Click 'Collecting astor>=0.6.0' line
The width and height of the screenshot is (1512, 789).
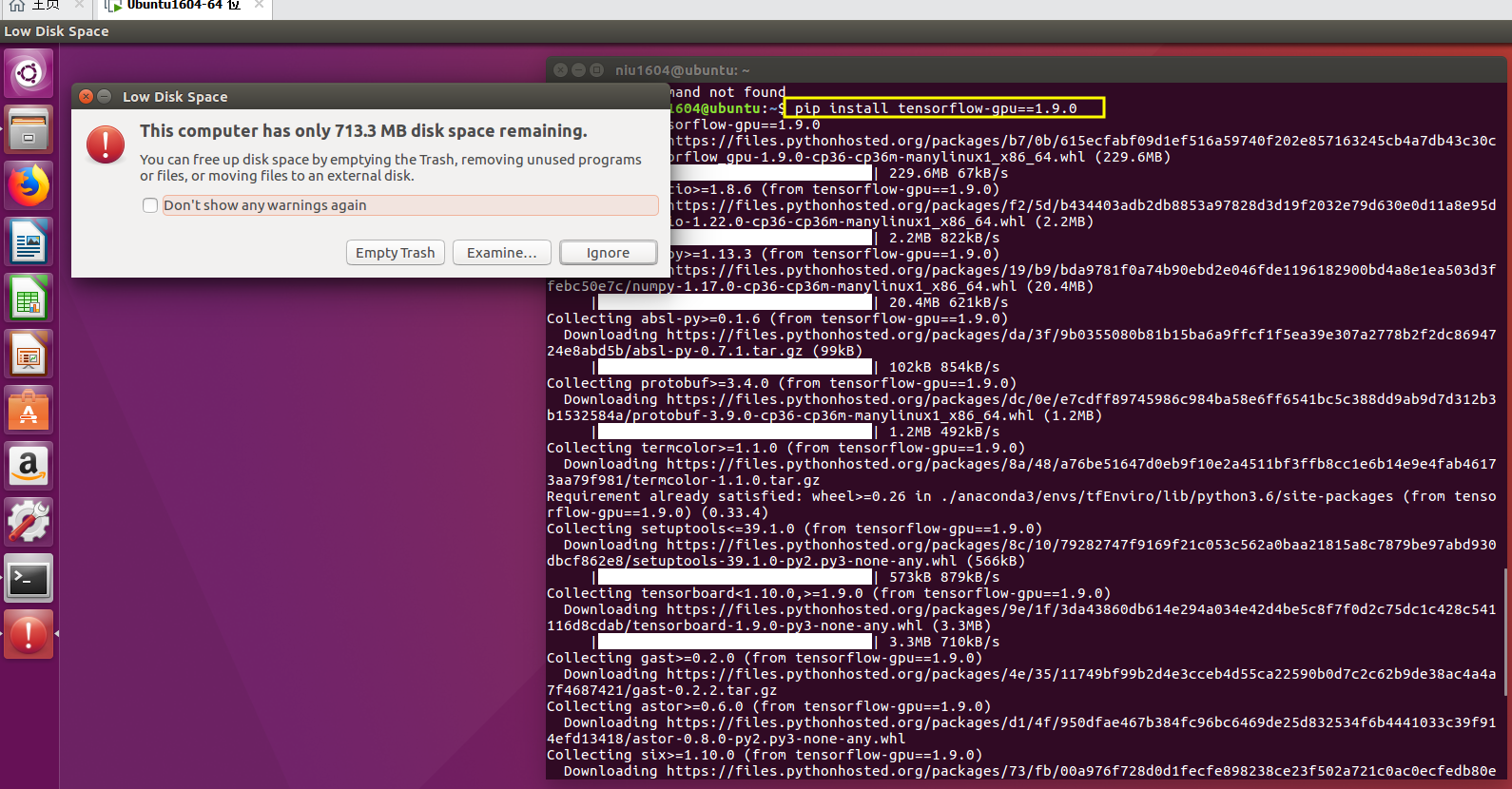(x=768, y=706)
